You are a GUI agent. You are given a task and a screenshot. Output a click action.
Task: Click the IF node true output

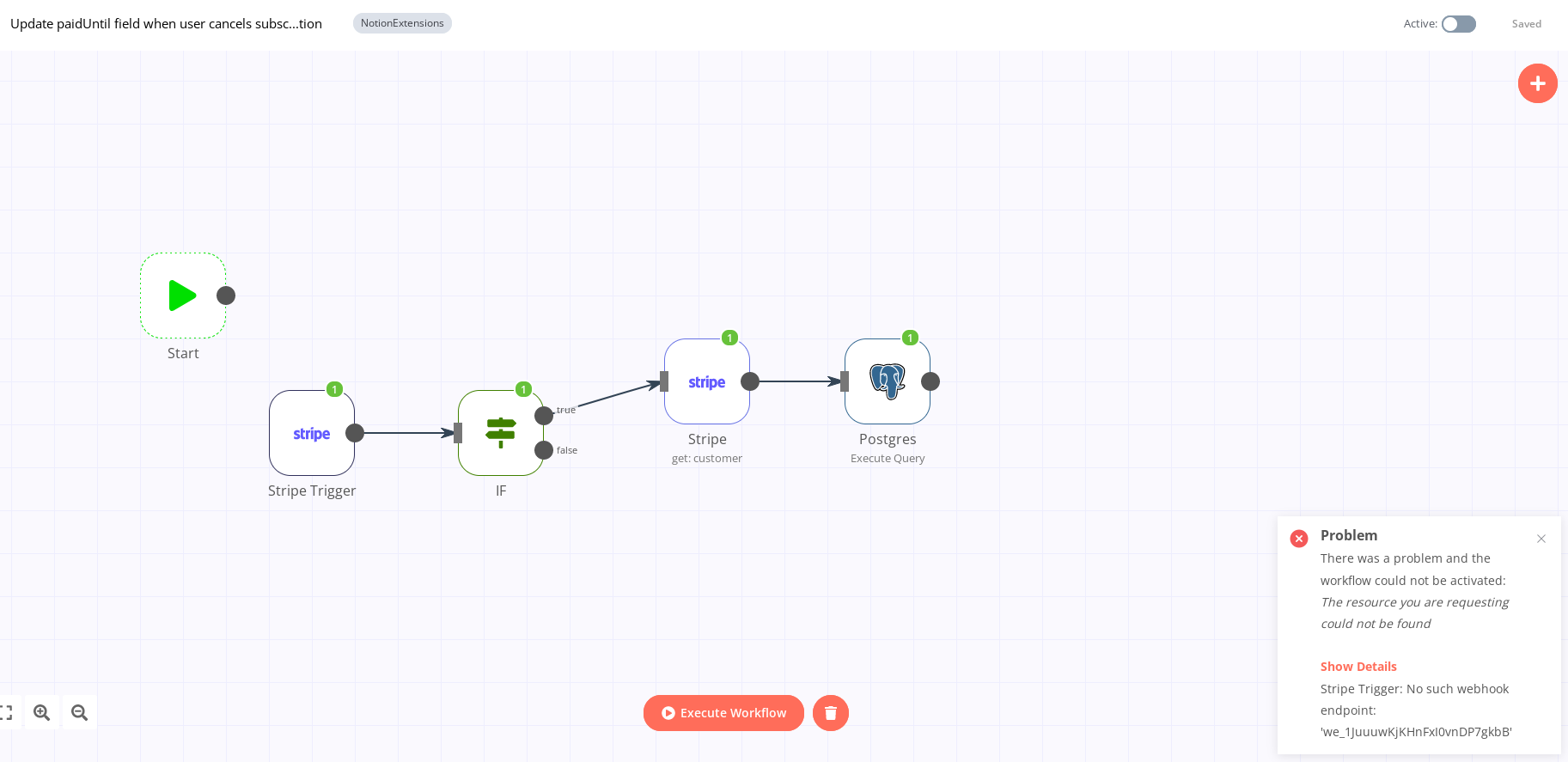(544, 416)
